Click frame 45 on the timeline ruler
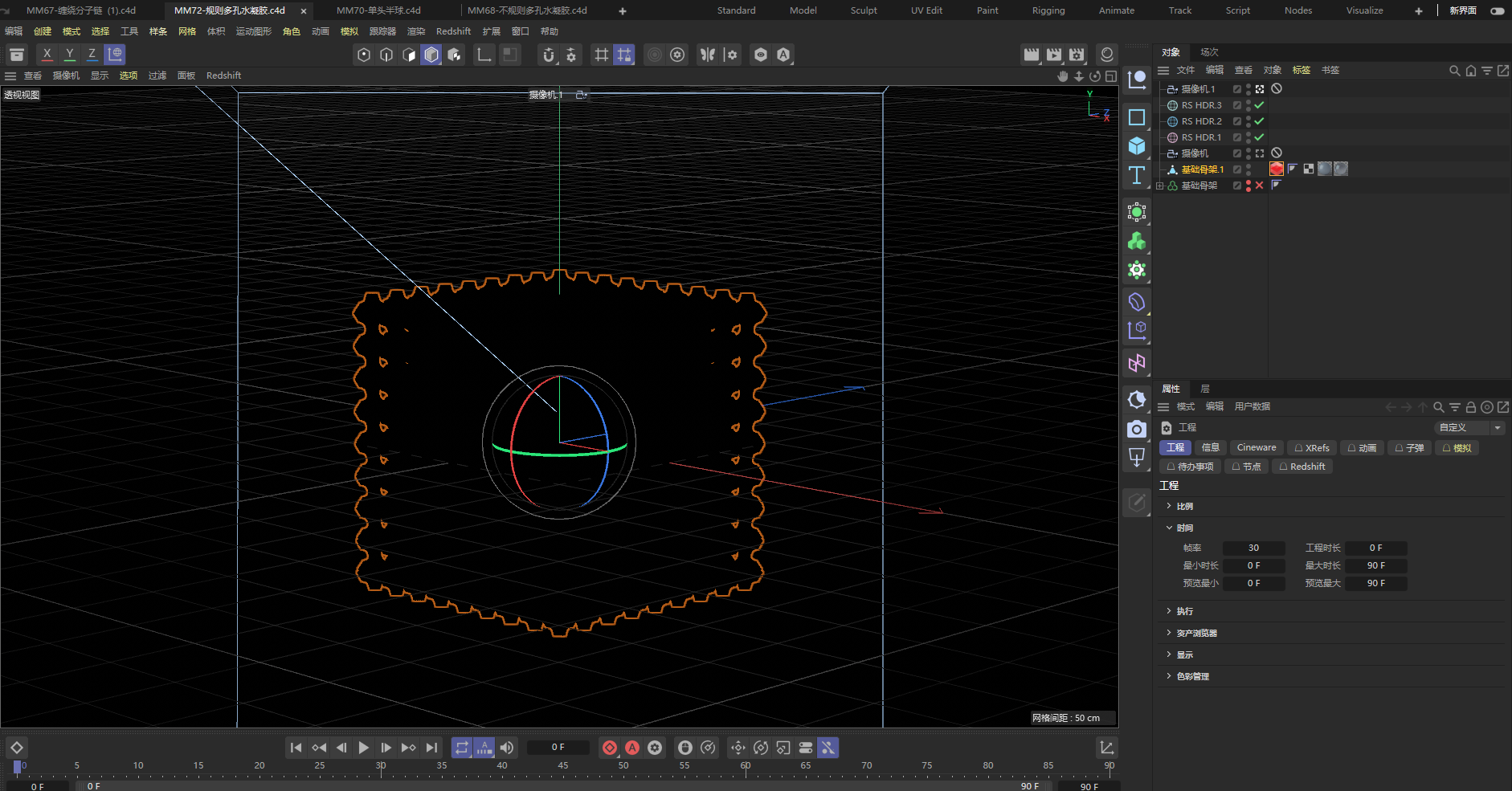Image resolution: width=1512 pixels, height=791 pixels. (563, 765)
